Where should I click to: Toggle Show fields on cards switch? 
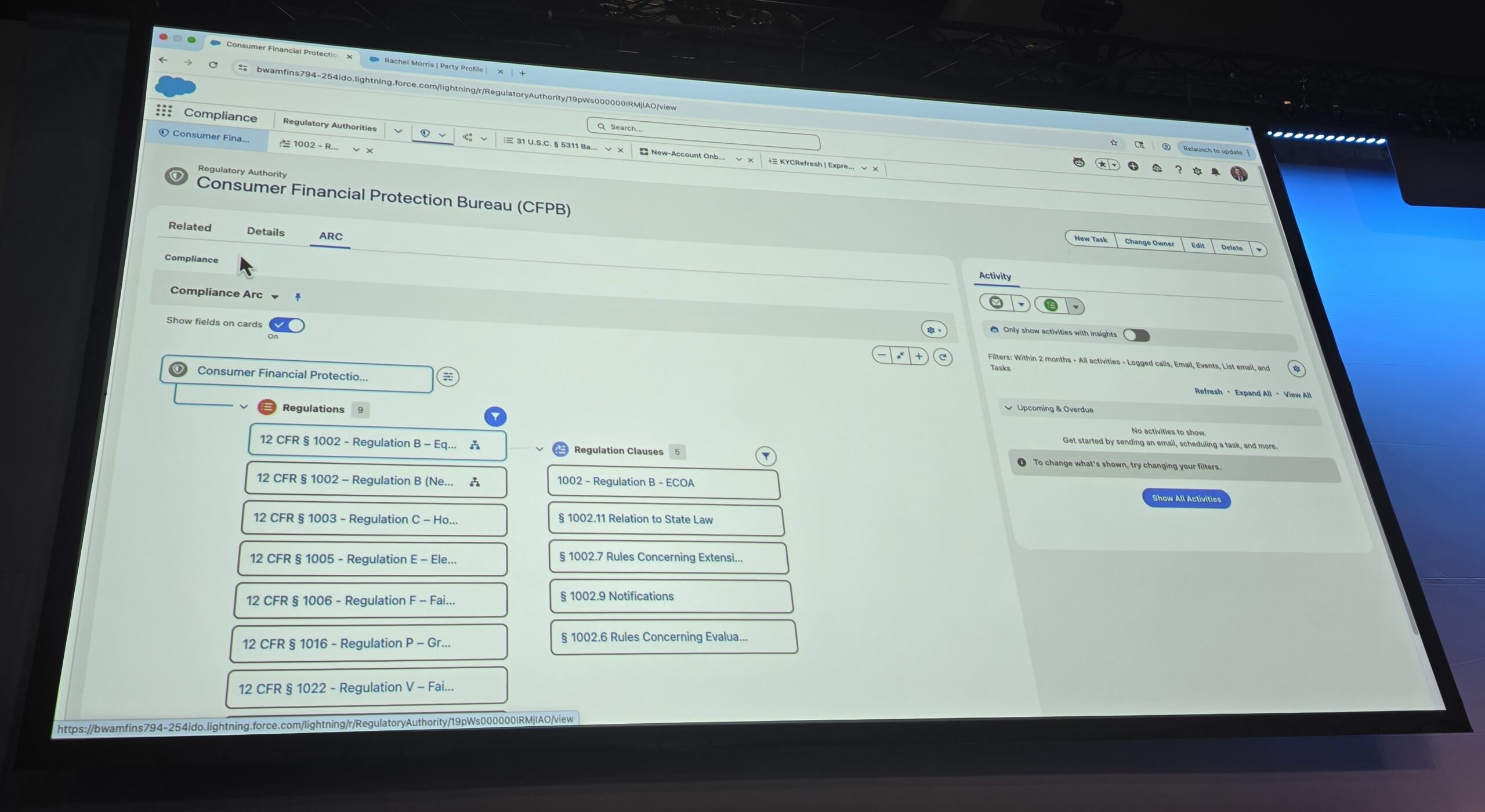(x=287, y=325)
